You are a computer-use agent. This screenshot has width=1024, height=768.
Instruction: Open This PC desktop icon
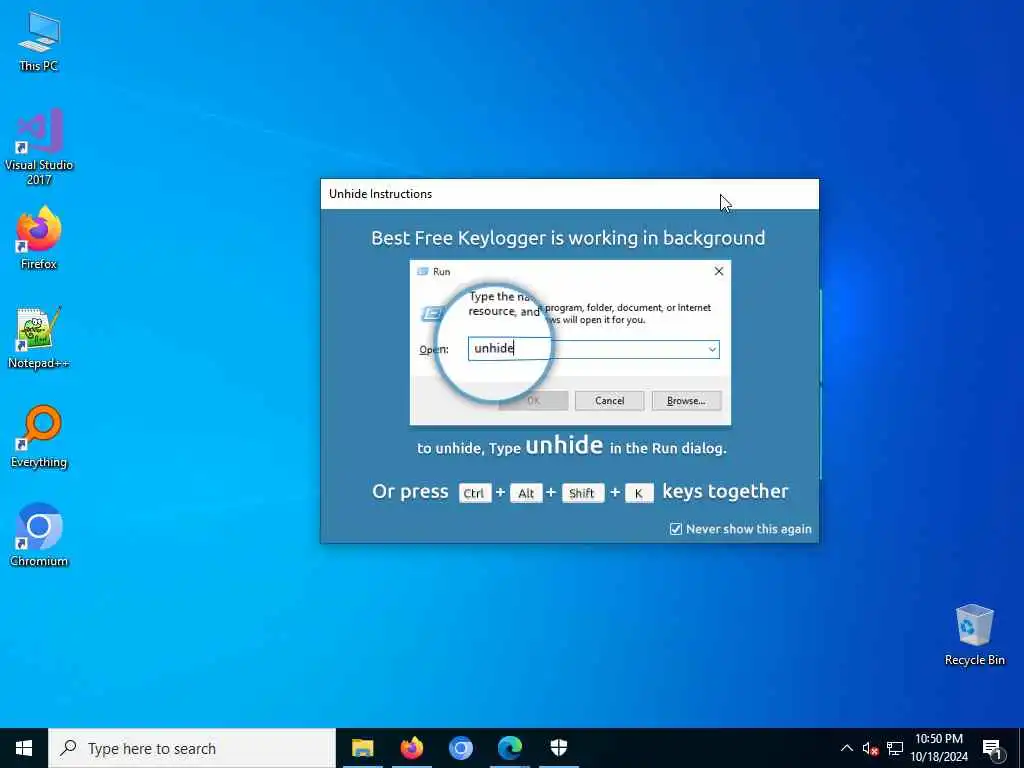tap(39, 40)
